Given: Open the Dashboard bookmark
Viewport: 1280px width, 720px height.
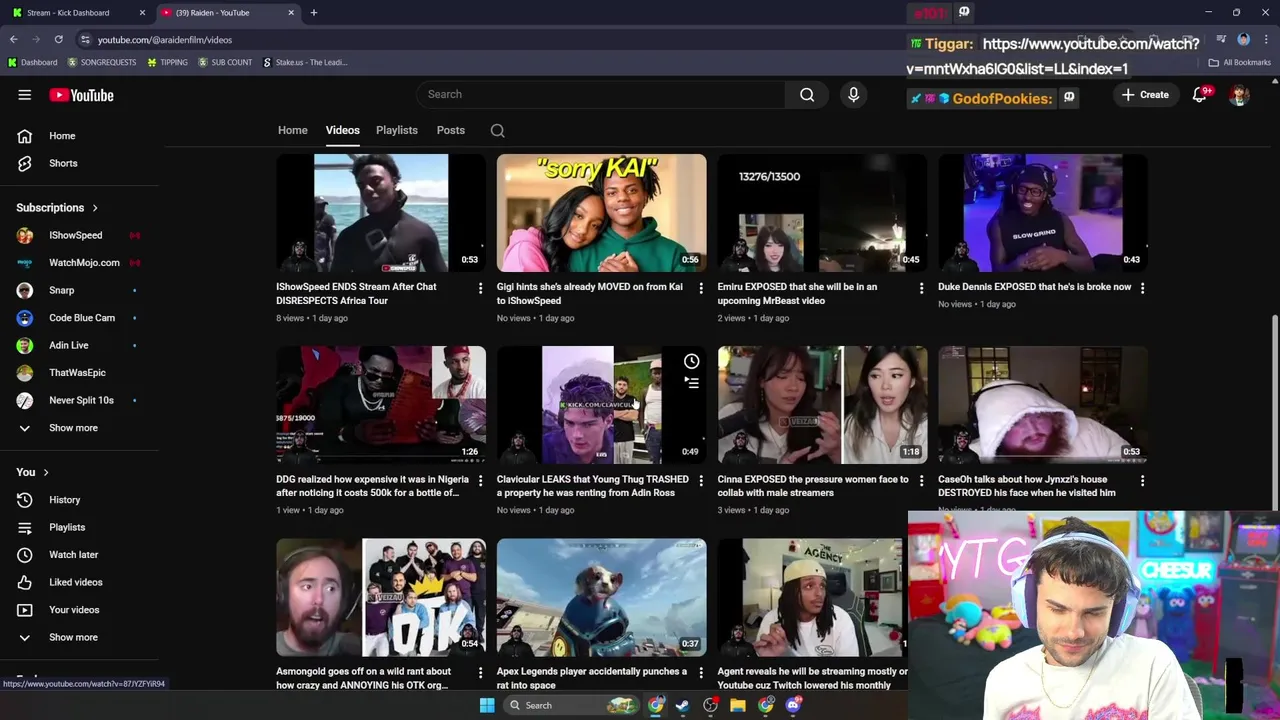Looking at the screenshot, I should [x=32, y=62].
